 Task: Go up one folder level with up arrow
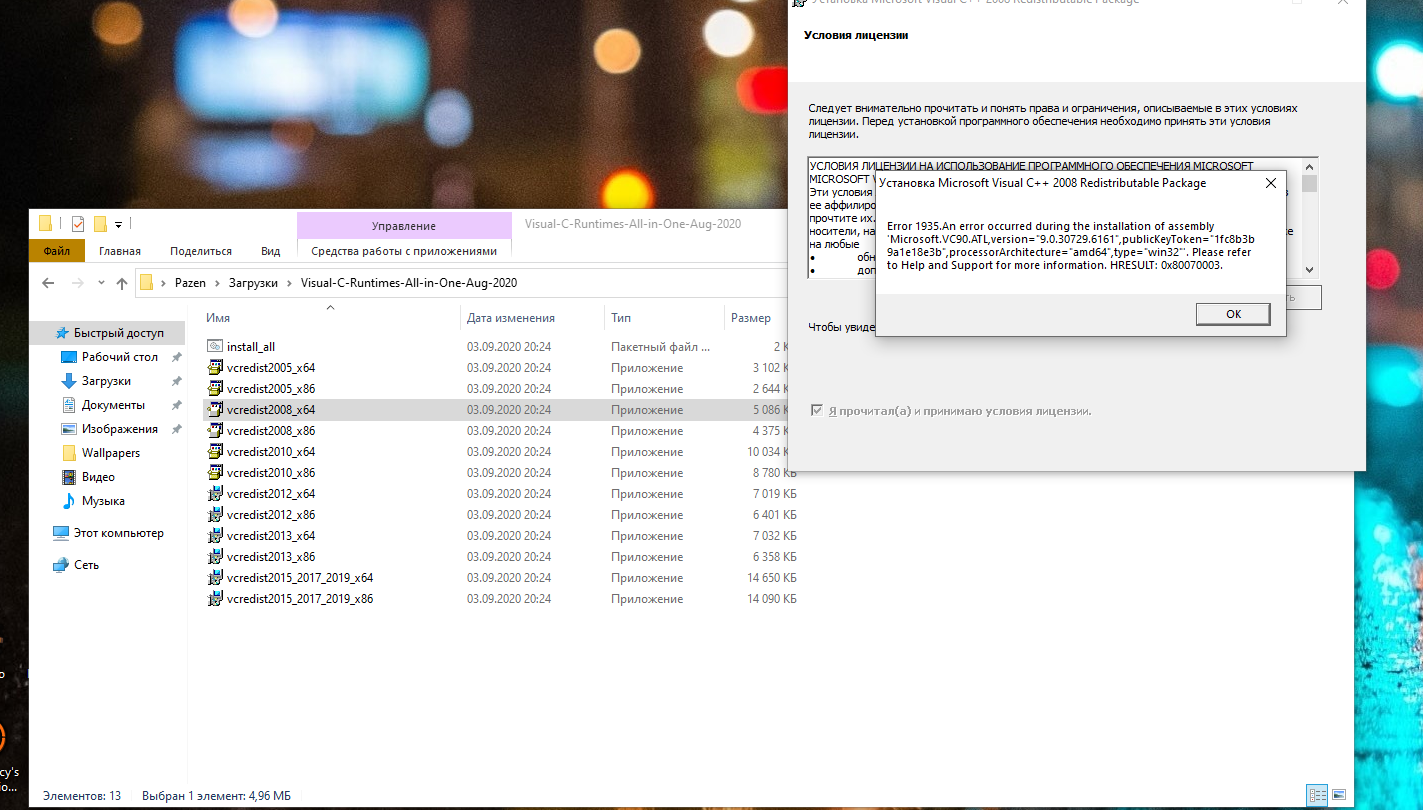click(x=122, y=283)
